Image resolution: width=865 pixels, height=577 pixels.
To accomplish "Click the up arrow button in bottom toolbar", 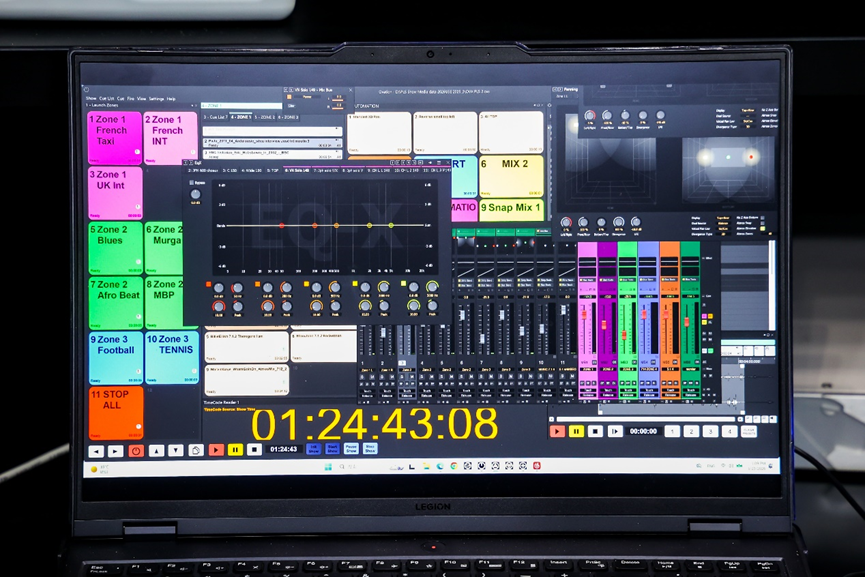I will (x=157, y=451).
